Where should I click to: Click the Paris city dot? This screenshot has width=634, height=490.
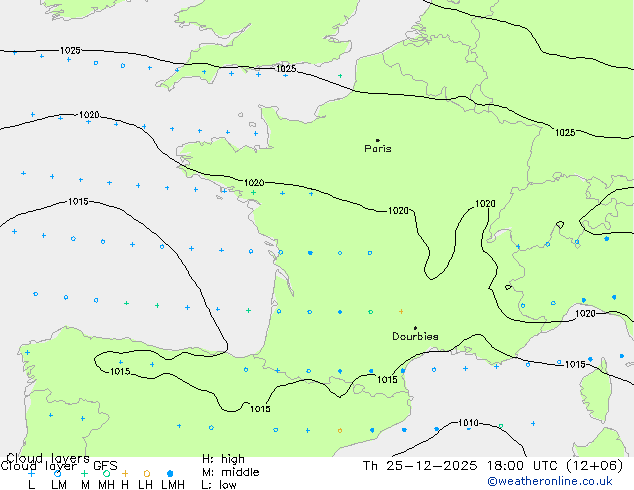(x=378, y=140)
